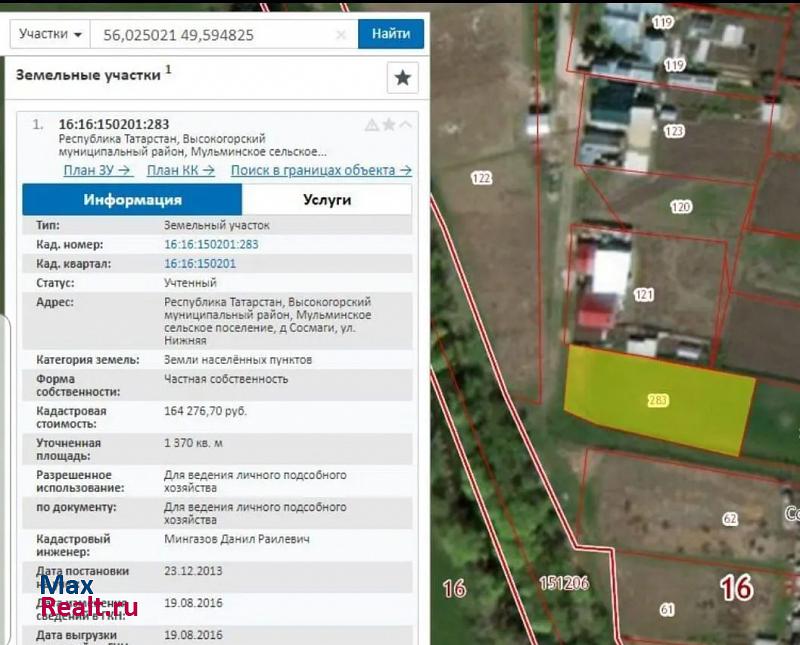Screen dimensions: 800x645
Task: Click the warning triangle icon on the result
Action: tap(371, 125)
